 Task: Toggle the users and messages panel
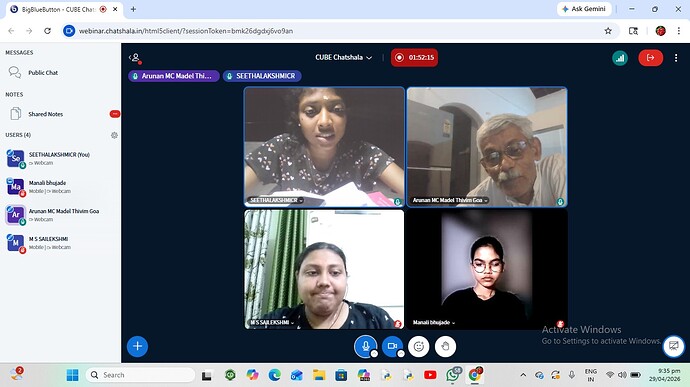[x=135, y=58]
